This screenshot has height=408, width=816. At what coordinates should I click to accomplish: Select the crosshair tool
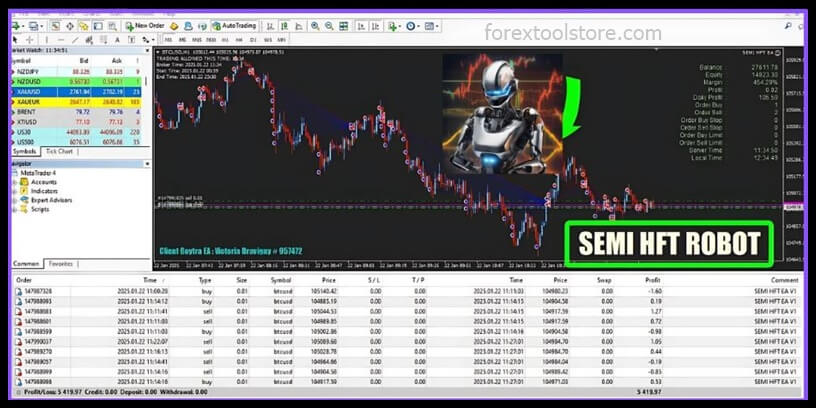pos(30,40)
